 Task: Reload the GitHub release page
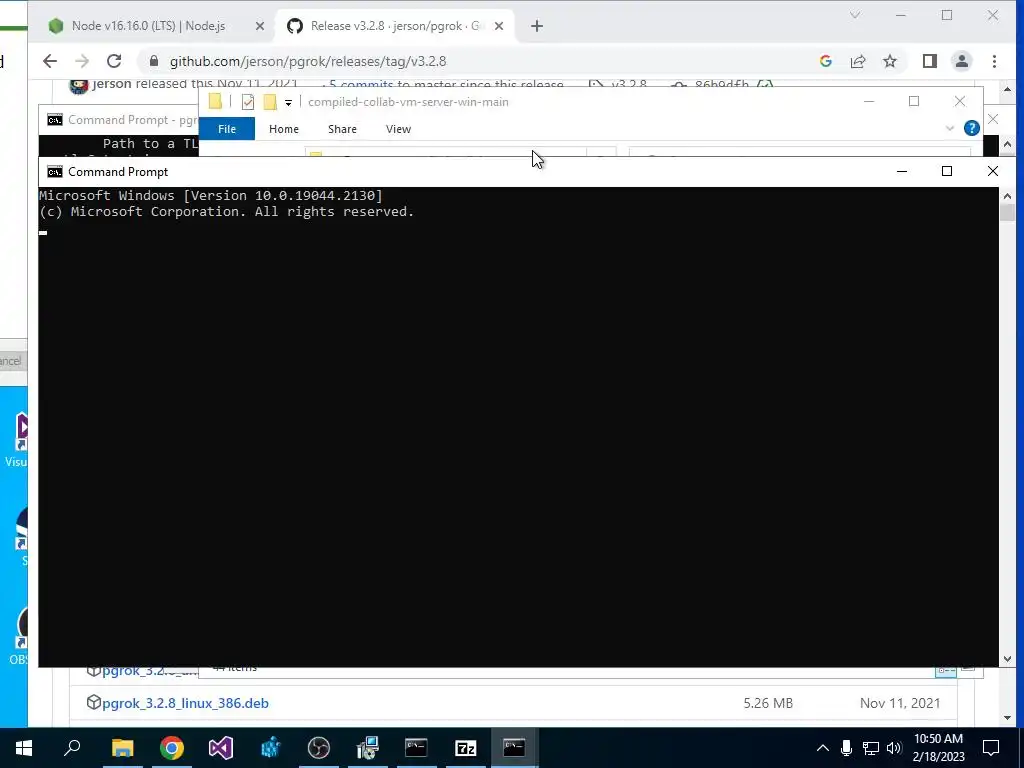(x=114, y=61)
